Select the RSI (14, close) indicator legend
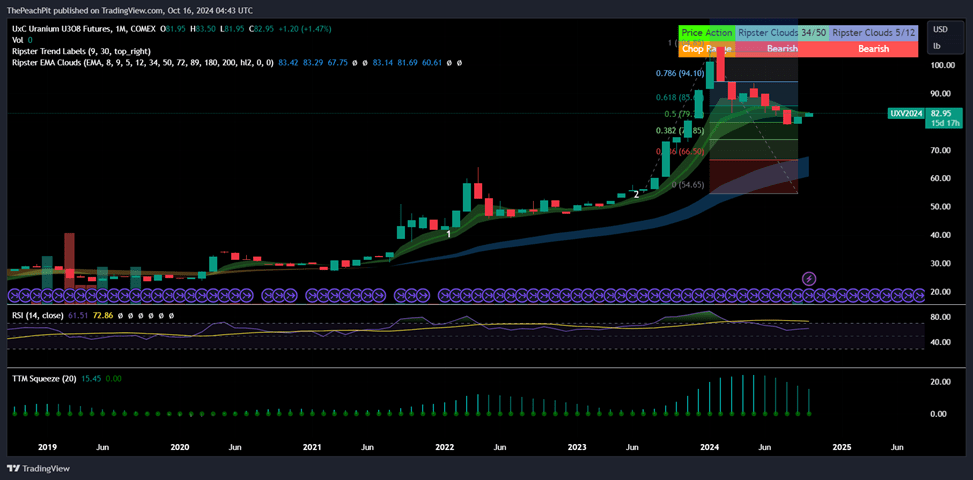Image resolution: width=973 pixels, height=480 pixels. (x=37, y=316)
